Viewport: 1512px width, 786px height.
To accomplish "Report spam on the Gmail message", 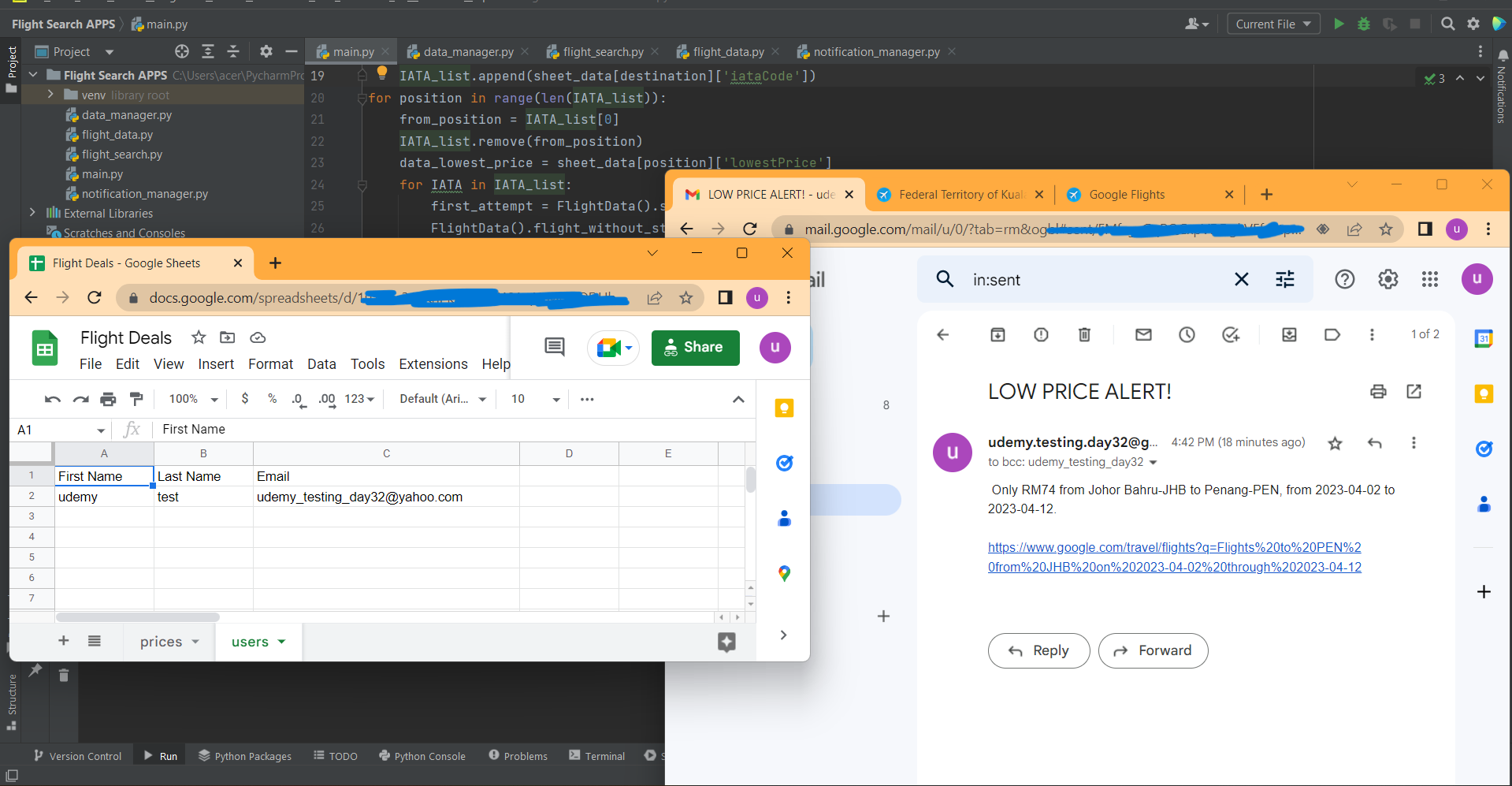I will [x=1041, y=335].
